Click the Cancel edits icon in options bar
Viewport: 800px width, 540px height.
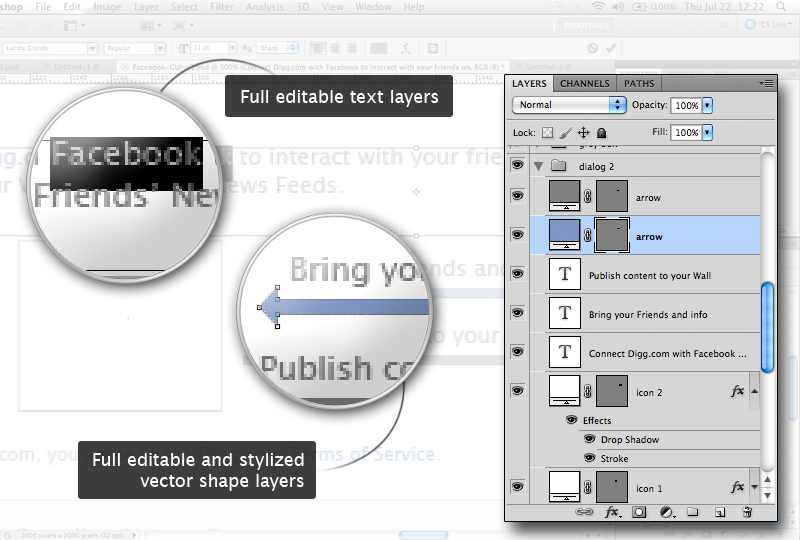point(592,48)
